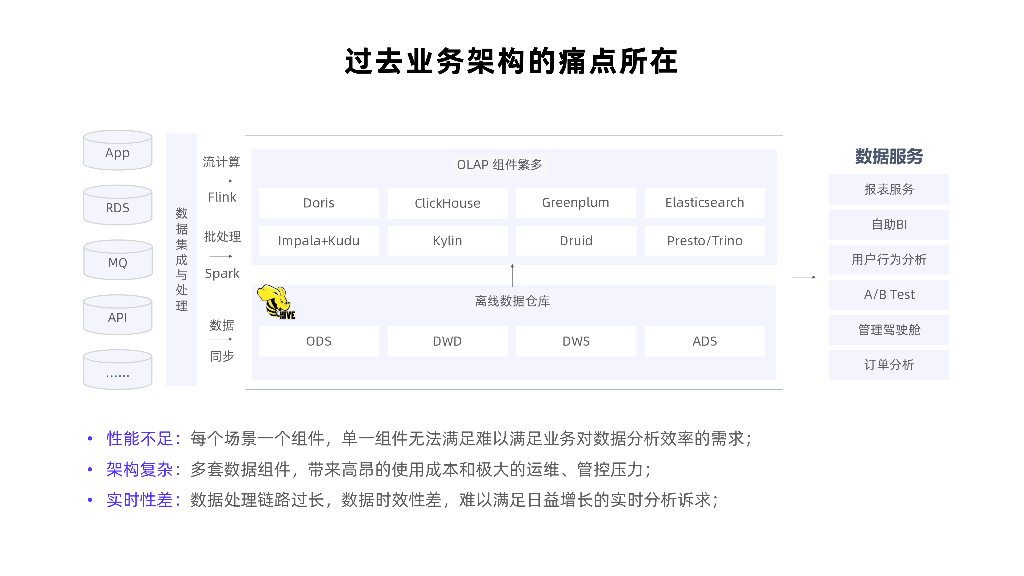The image size is (1024, 576).
Task: Select the ODS warehouse layer box
Action: tap(319, 342)
